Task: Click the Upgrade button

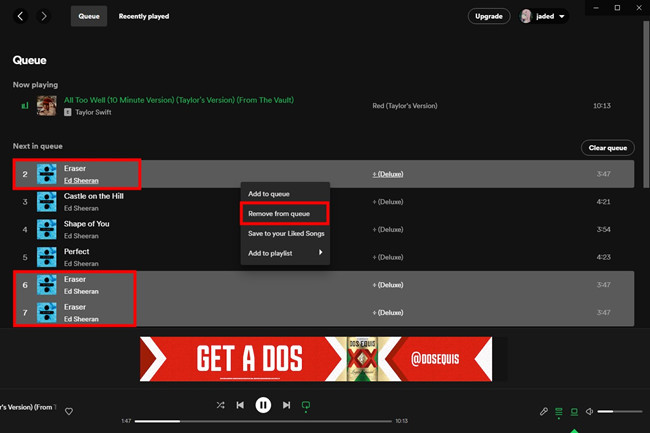Action: (x=489, y=16)
